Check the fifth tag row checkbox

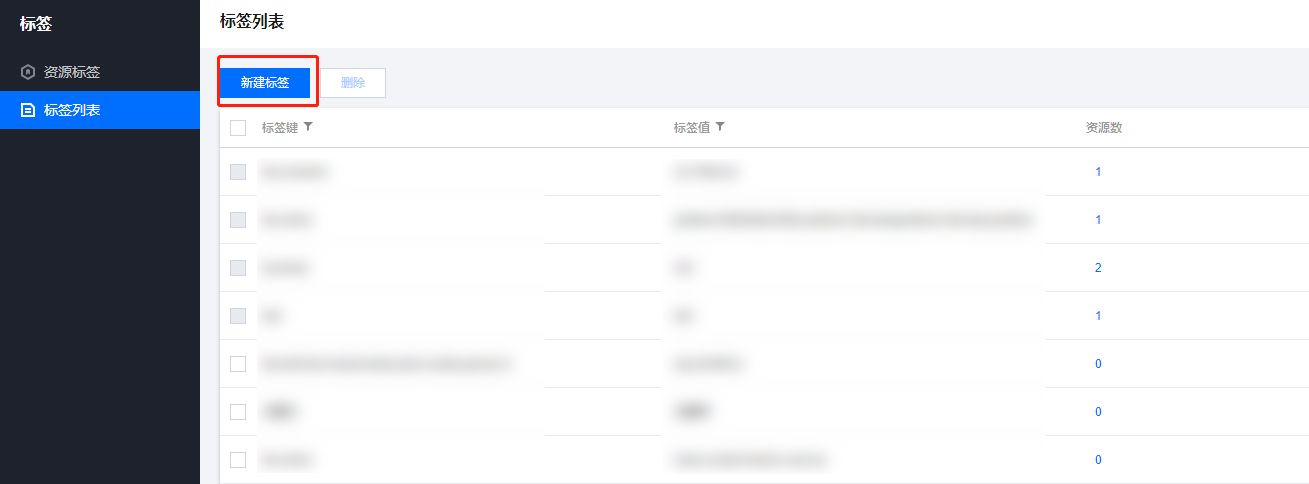tap(238, 364)
